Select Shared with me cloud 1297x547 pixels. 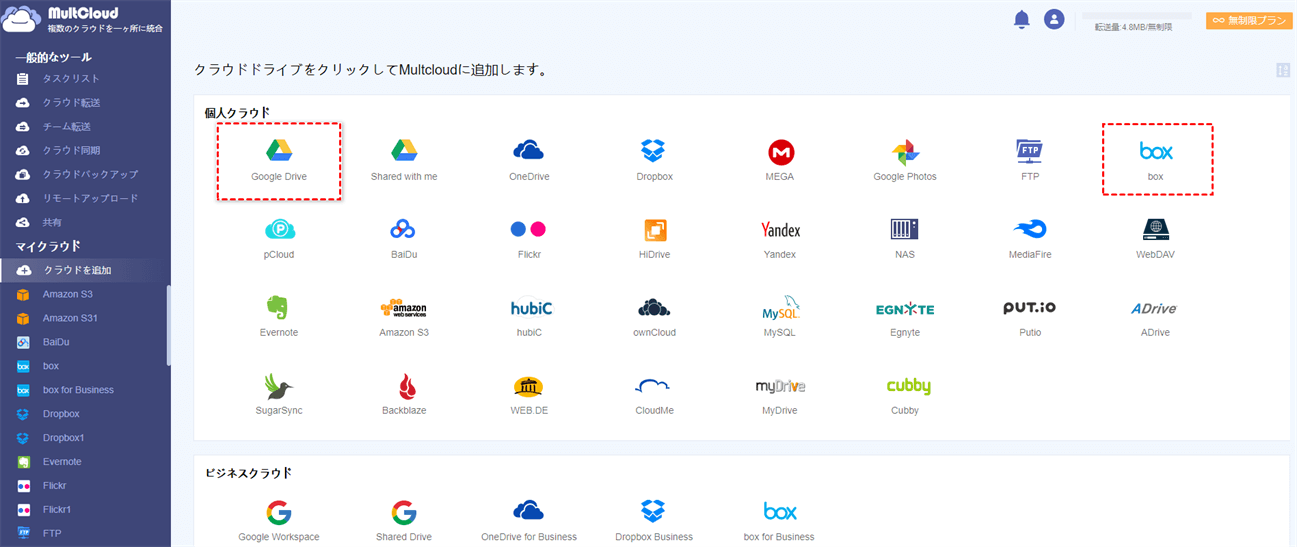point(404,161)
